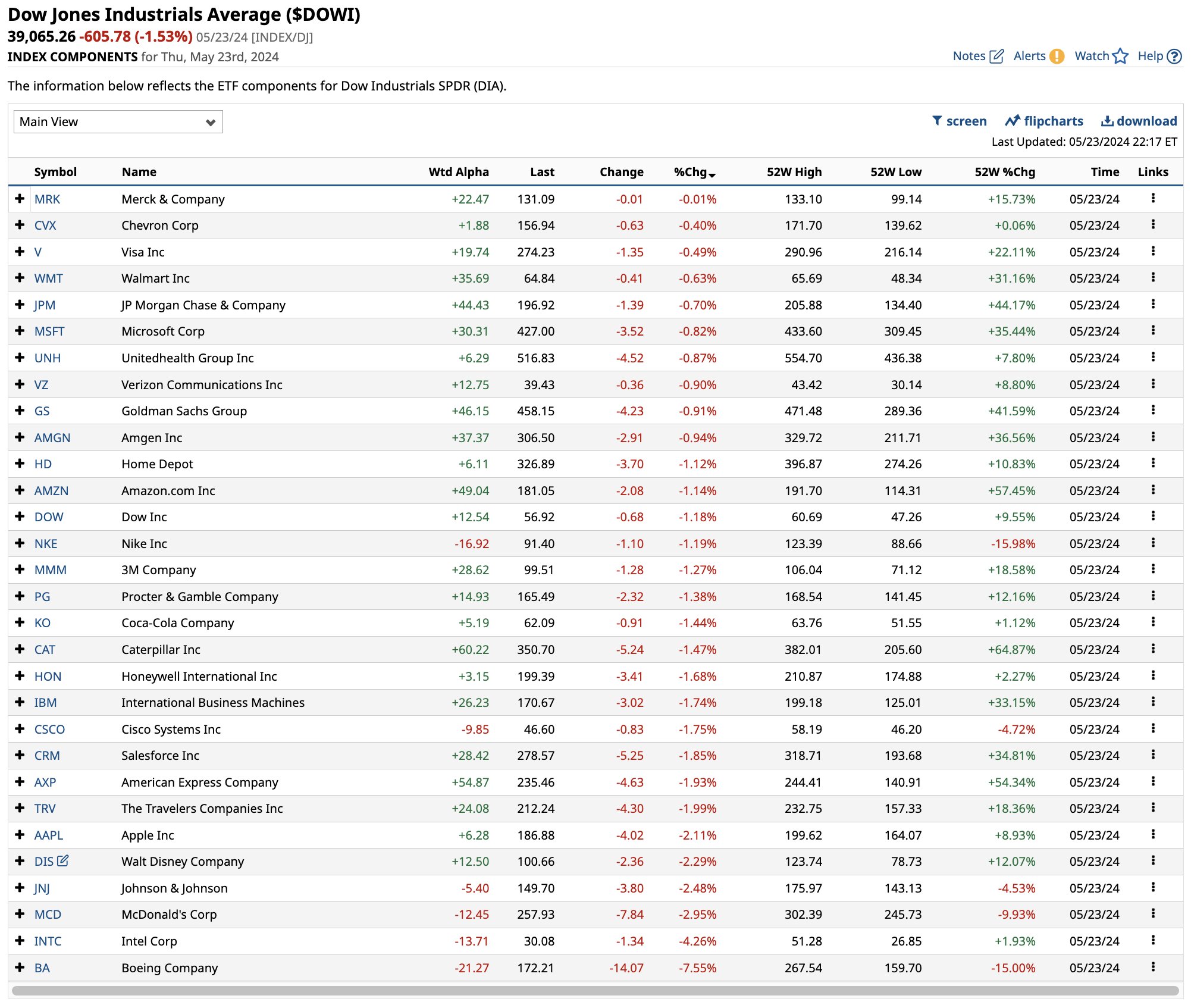Open links menu for Intel Corp row
Viewport: 1191px width, 1008px height.
(1153, 940)
